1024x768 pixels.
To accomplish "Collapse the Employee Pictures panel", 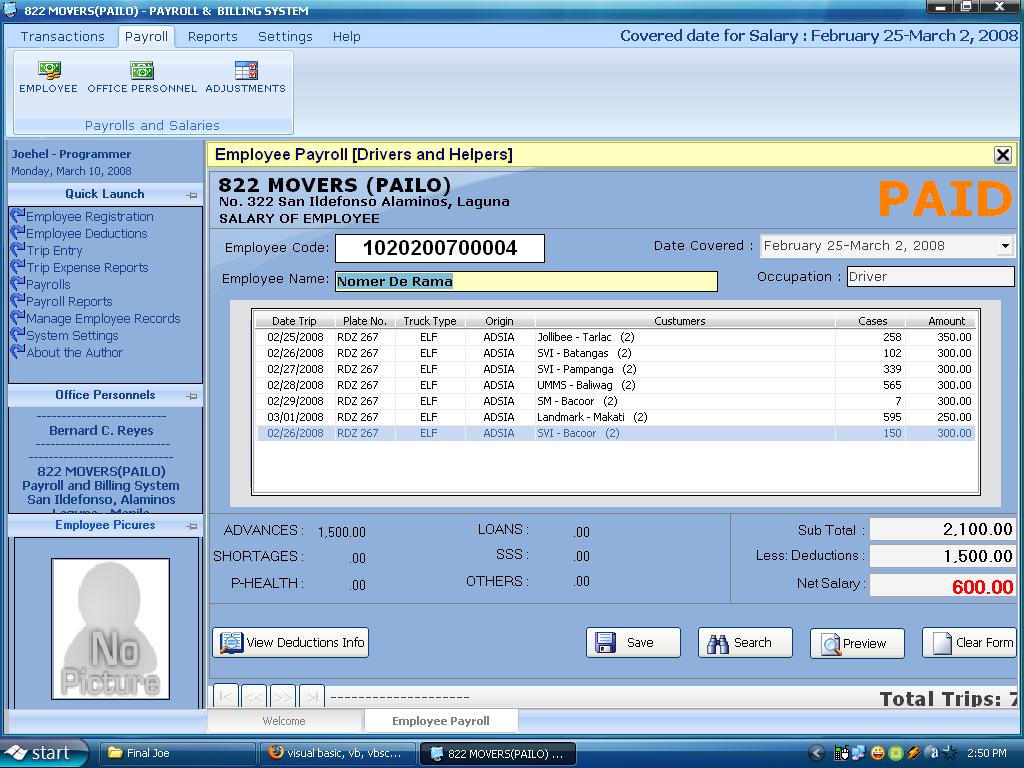I will (191, 526).
